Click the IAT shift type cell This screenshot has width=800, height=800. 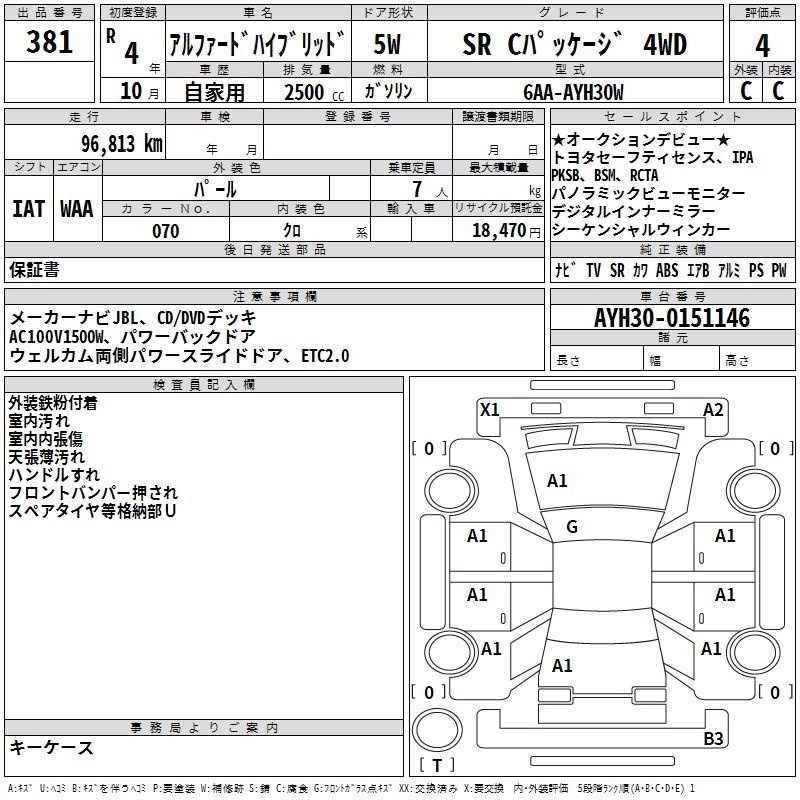coord(28,208)
